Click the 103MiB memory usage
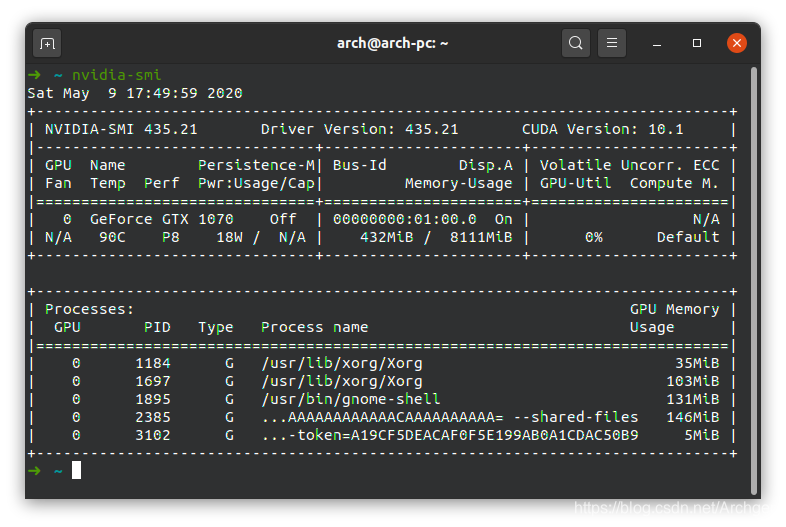This screenshot has height=527, width=786. tap(692, 382)
